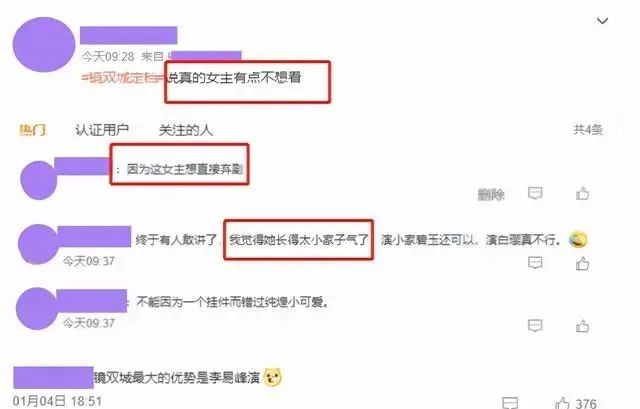Open the 今天09:28 post timestamp link
Screen dimensions: 640x409
(x=108, y=56)
